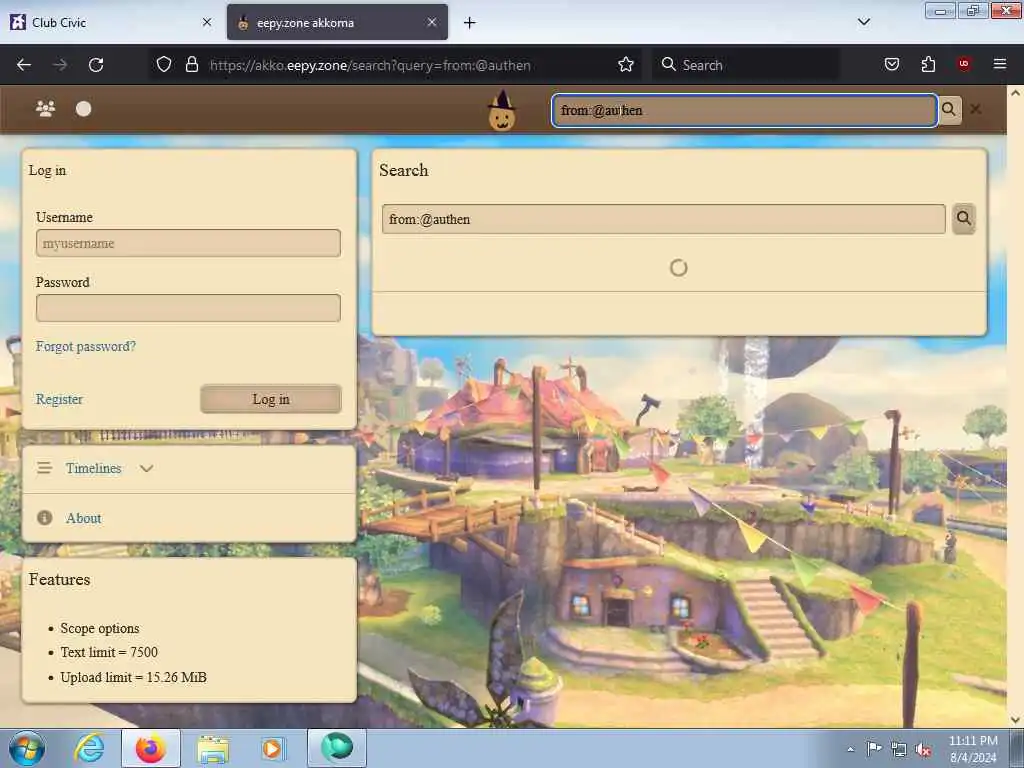Image resolution: width=1024 pixels, height=768 pixels.
Task: Close the Club Civic tab
Action: pyautogui.click(x=206, y=22)
